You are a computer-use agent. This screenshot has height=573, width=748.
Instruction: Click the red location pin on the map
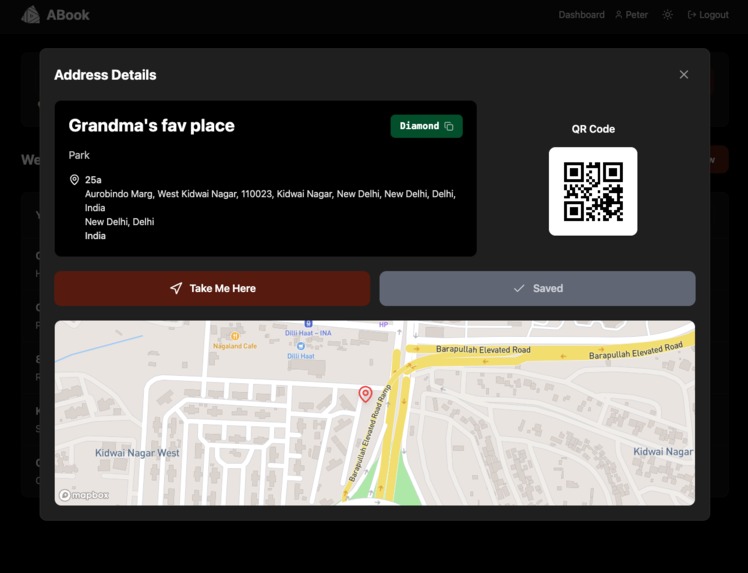(x=365, y=395)
